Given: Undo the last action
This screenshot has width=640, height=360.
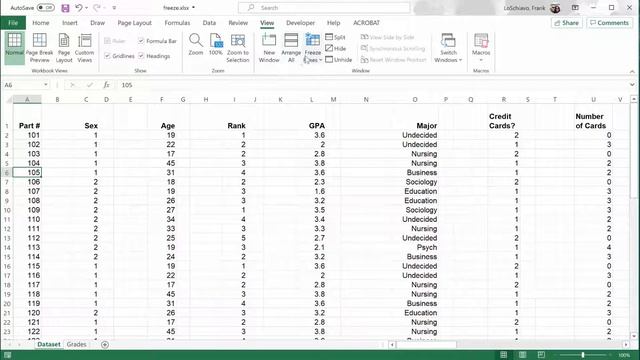Looking at the screenshot, I should [x=79, y=8].
